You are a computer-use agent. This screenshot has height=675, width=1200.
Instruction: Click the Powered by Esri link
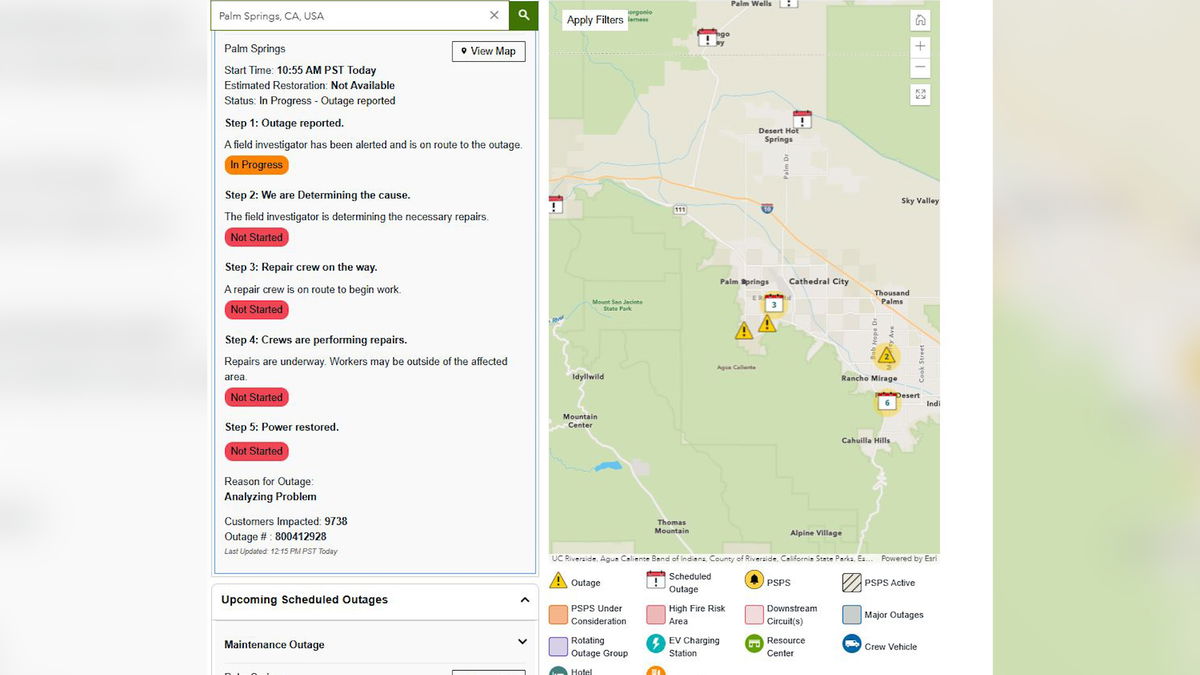908,559
